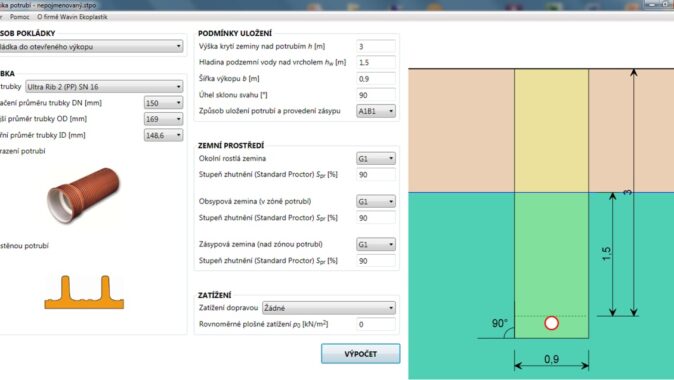Expand the Okolní rostlá zemina G1 dropdown
The width and height of the screenshot is (674, 380).
coord(376,159)
